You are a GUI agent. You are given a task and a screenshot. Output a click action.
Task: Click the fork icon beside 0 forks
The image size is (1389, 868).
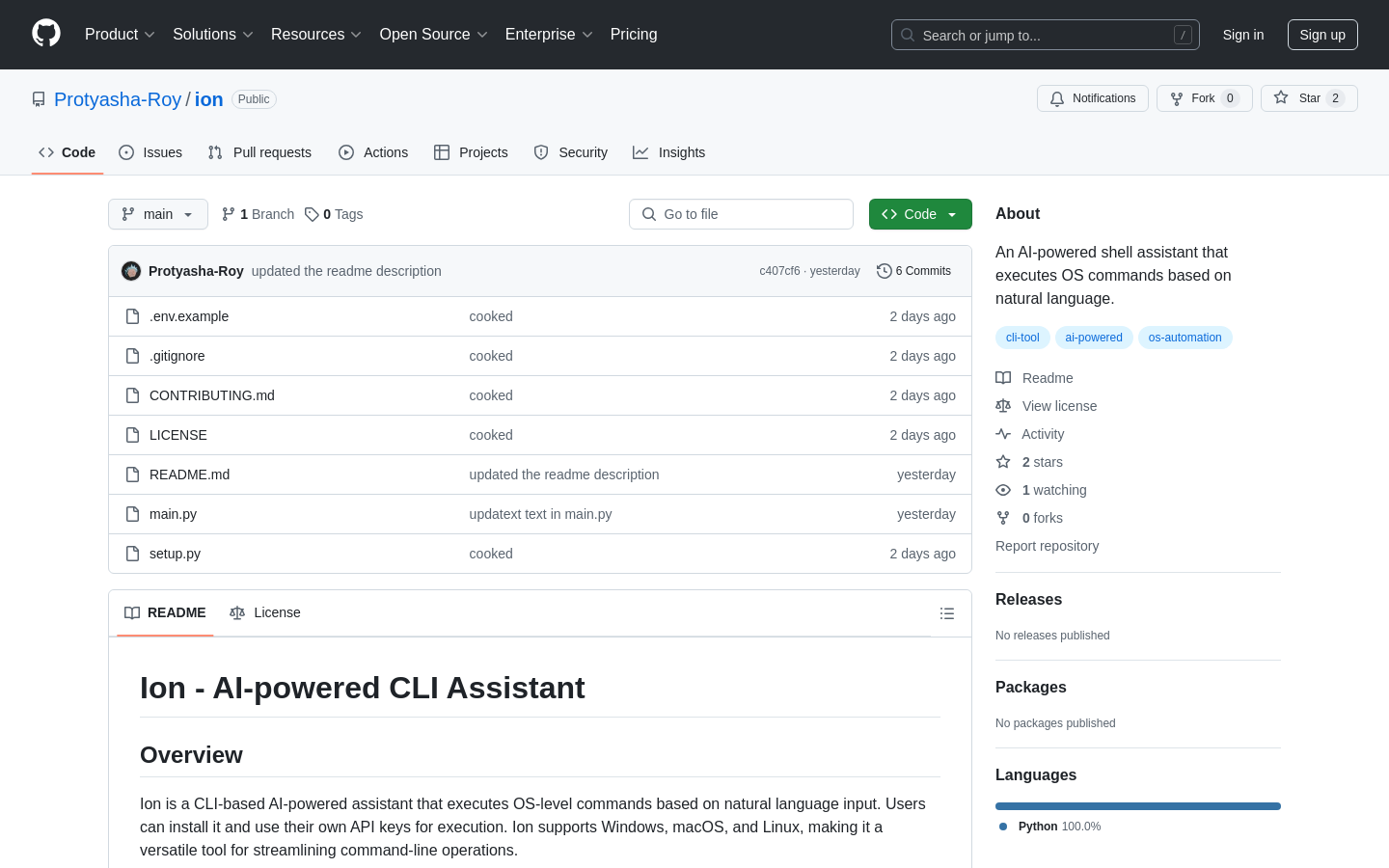click(1003, 518)
